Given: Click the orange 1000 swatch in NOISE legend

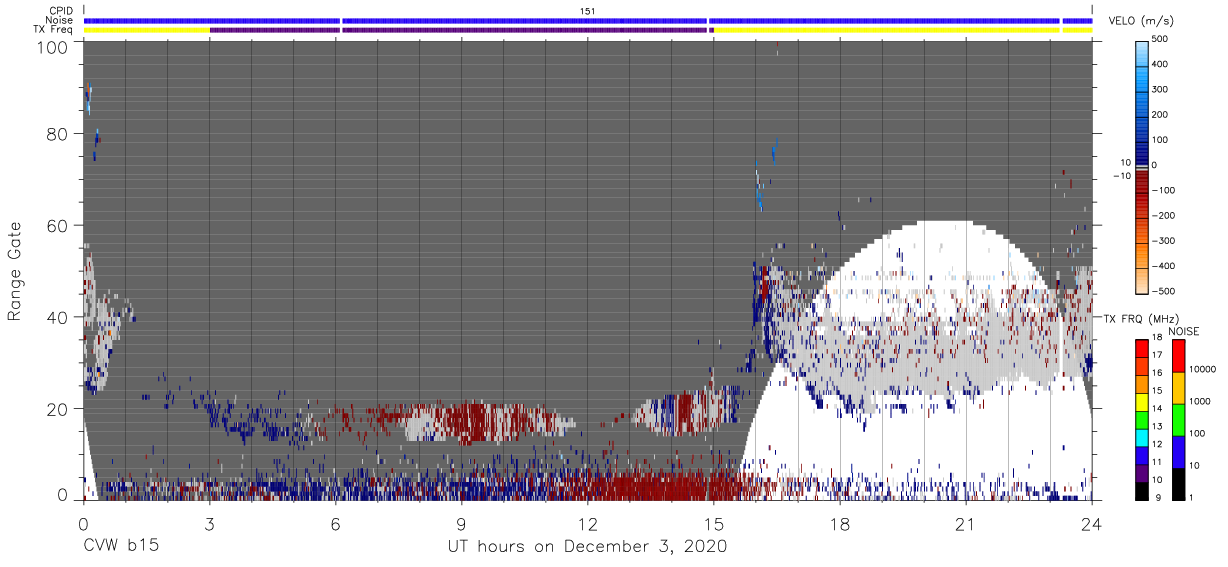Looking at the screenshot, I should [1178, 388].
